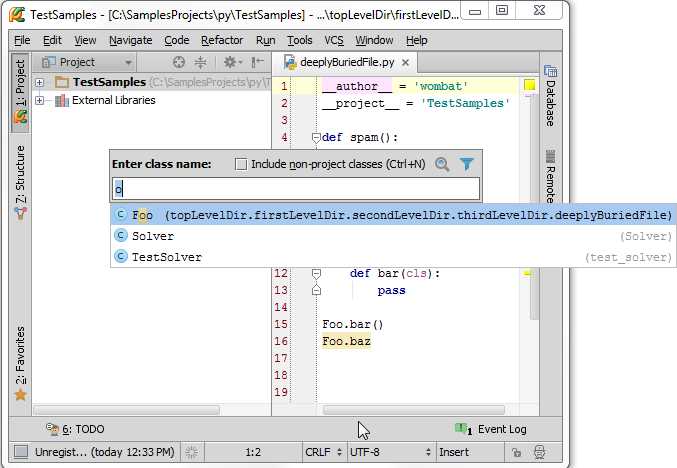Open the Edit menu
The image size is (677, 468).
52,41
